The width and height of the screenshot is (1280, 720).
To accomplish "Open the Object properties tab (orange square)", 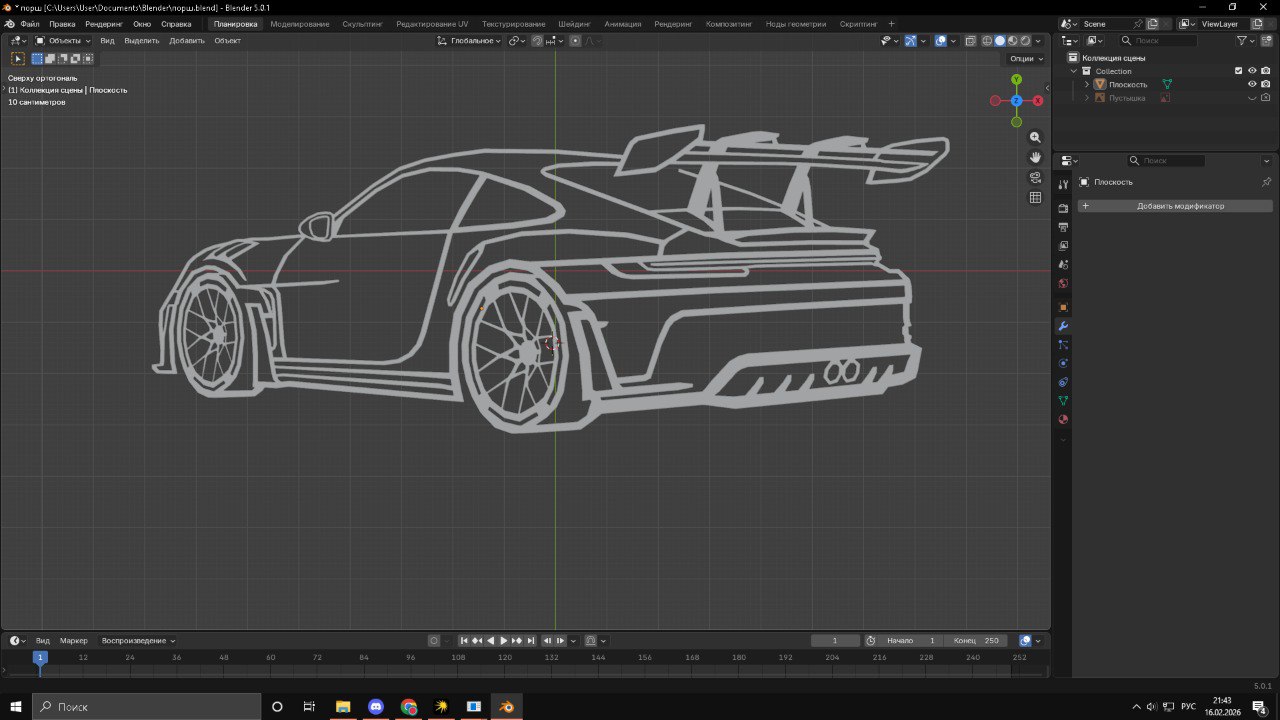I will pyautogui.click(x=1063, y=307).
